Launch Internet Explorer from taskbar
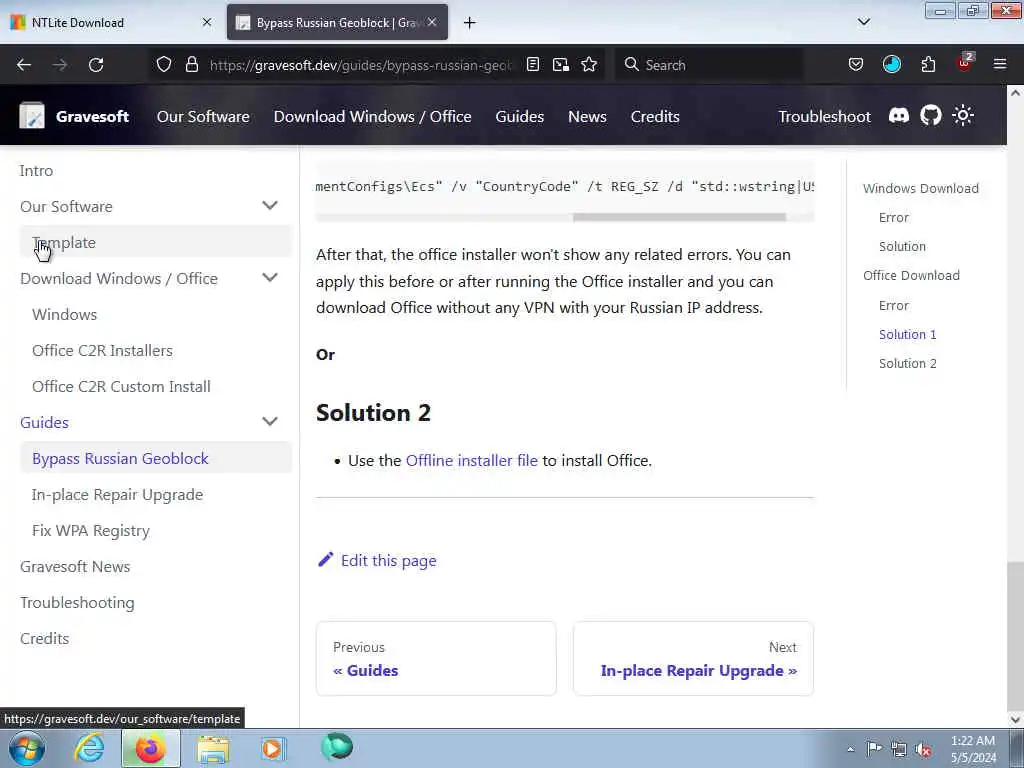The image size is (1024, 768). pyautogui.click(x=89, y=748)
